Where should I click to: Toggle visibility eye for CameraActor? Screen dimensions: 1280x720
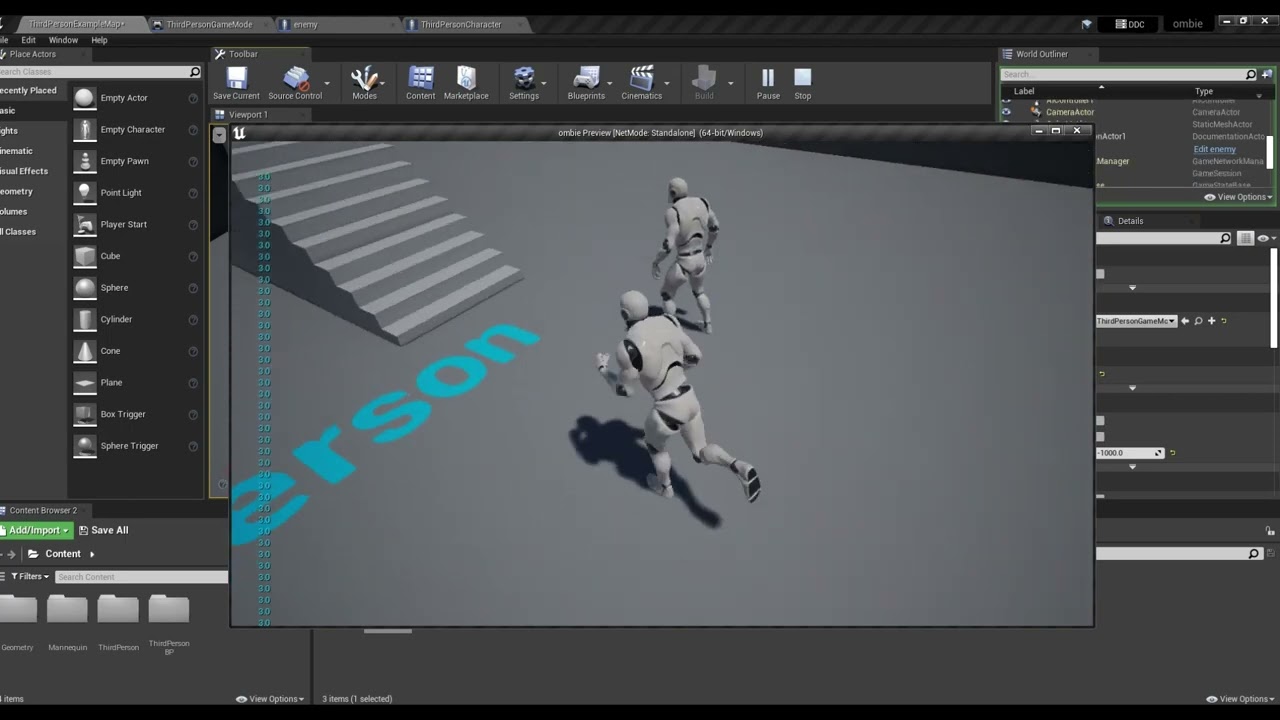click(x=1006, y=112)
